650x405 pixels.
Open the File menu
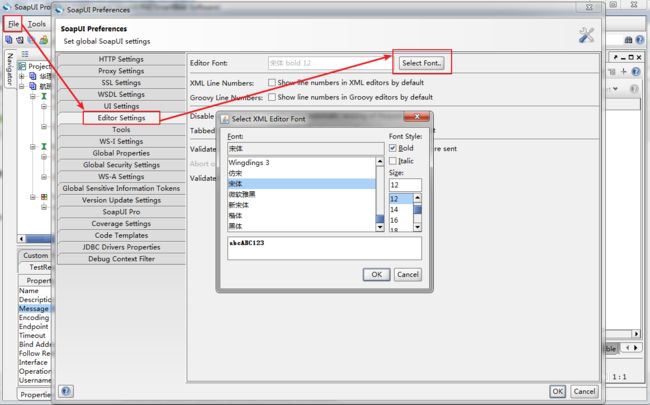point(13,24)
